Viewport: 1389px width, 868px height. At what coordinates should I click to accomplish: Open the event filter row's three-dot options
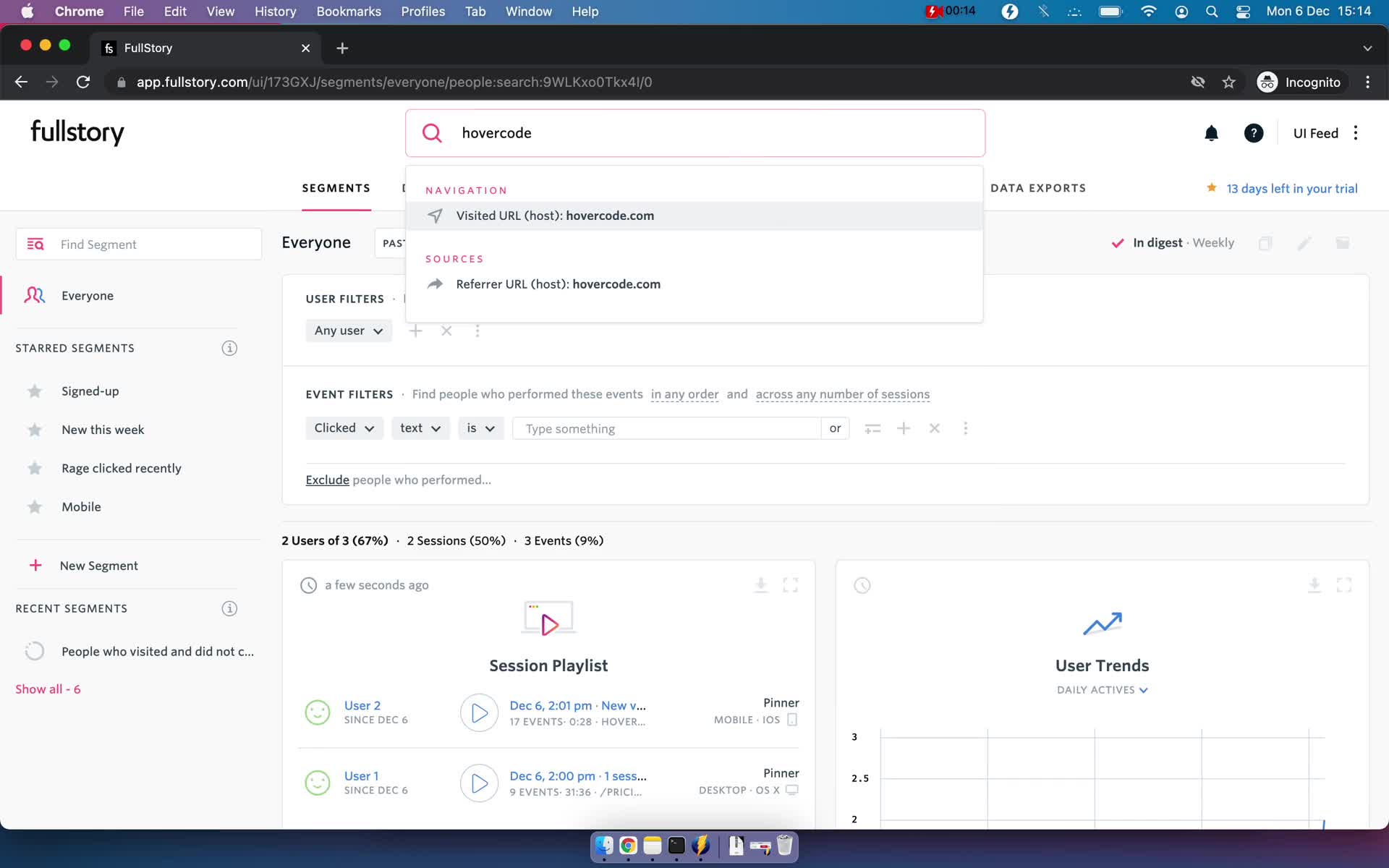[x=965, y=428]
